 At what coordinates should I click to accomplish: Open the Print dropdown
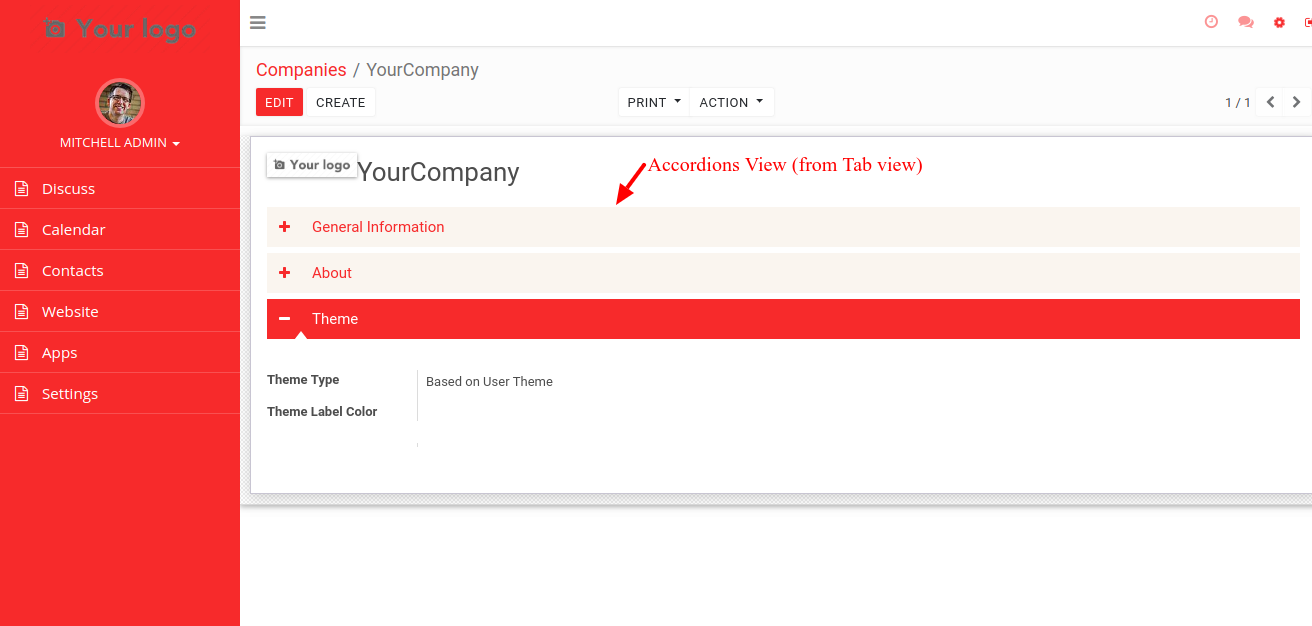tap(654, 102)
